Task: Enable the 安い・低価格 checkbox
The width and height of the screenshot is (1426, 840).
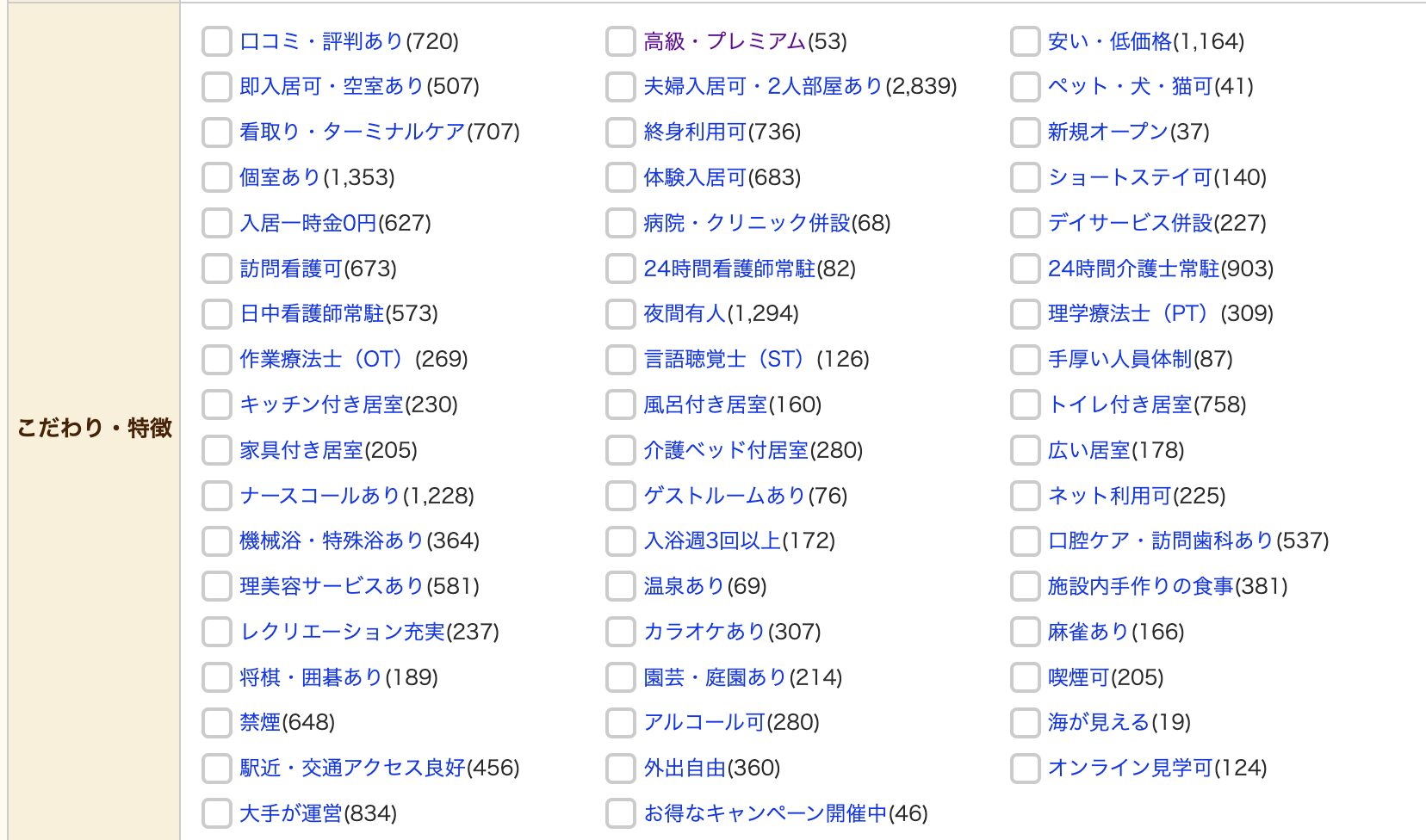Action: pos(1026,41)
